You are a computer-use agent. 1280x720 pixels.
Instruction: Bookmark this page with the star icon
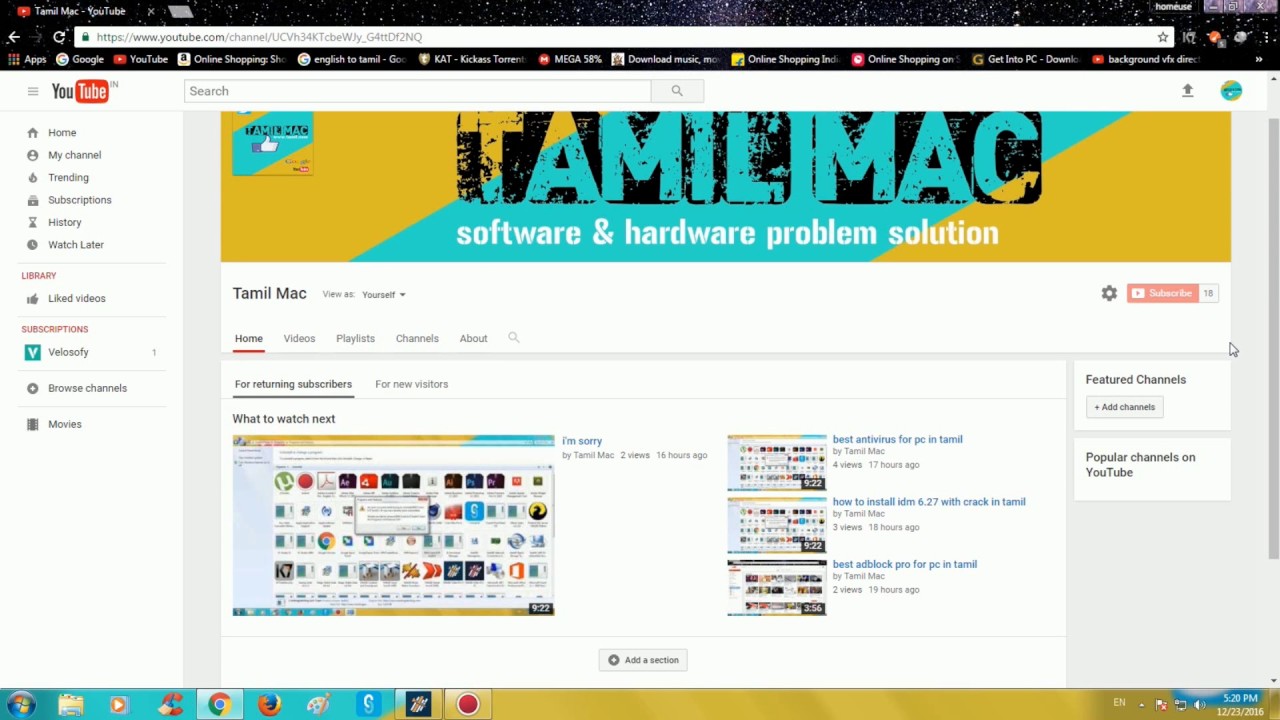tap(1162, 37)
